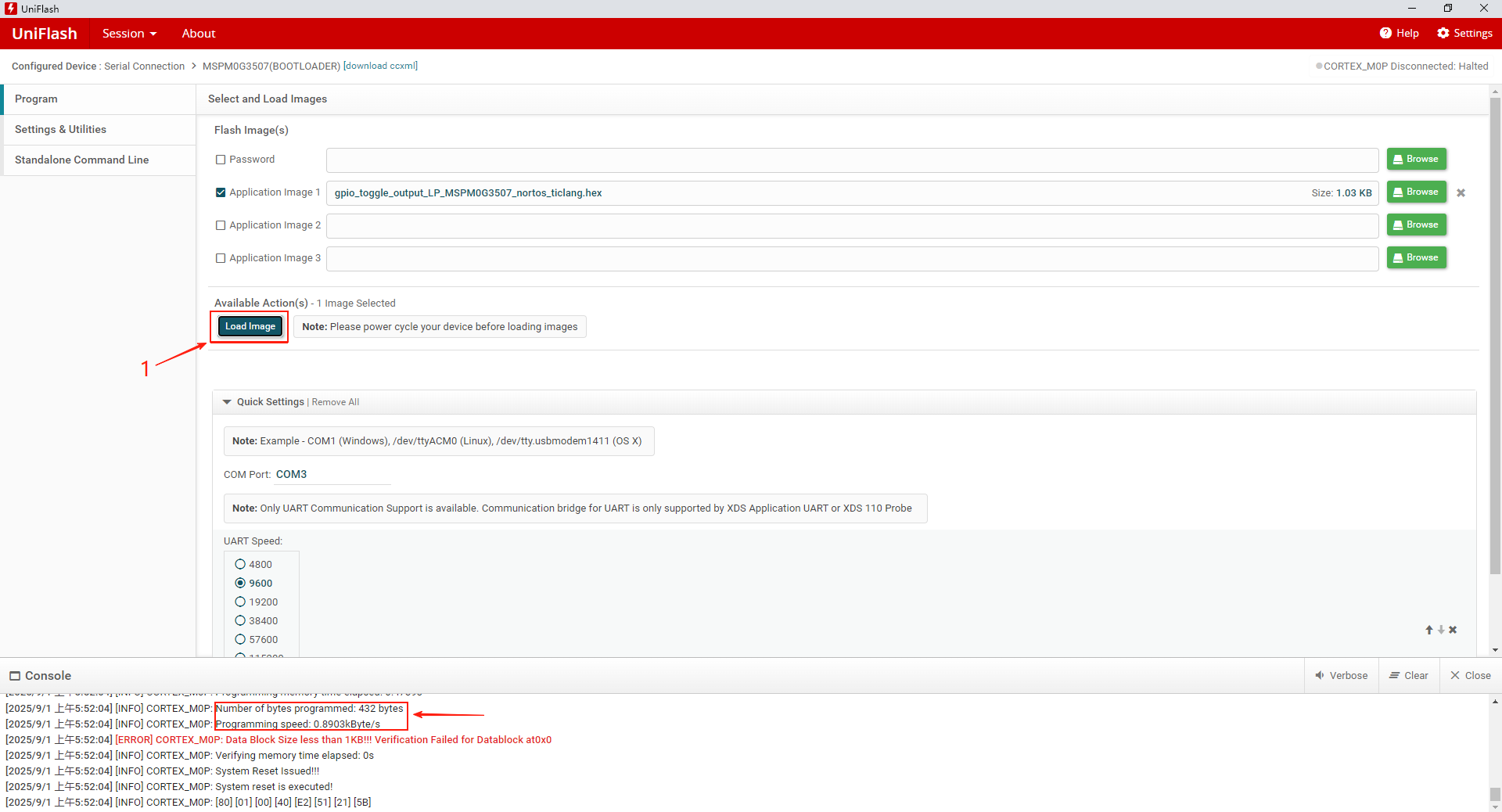Open the About menu

[199, 34]
